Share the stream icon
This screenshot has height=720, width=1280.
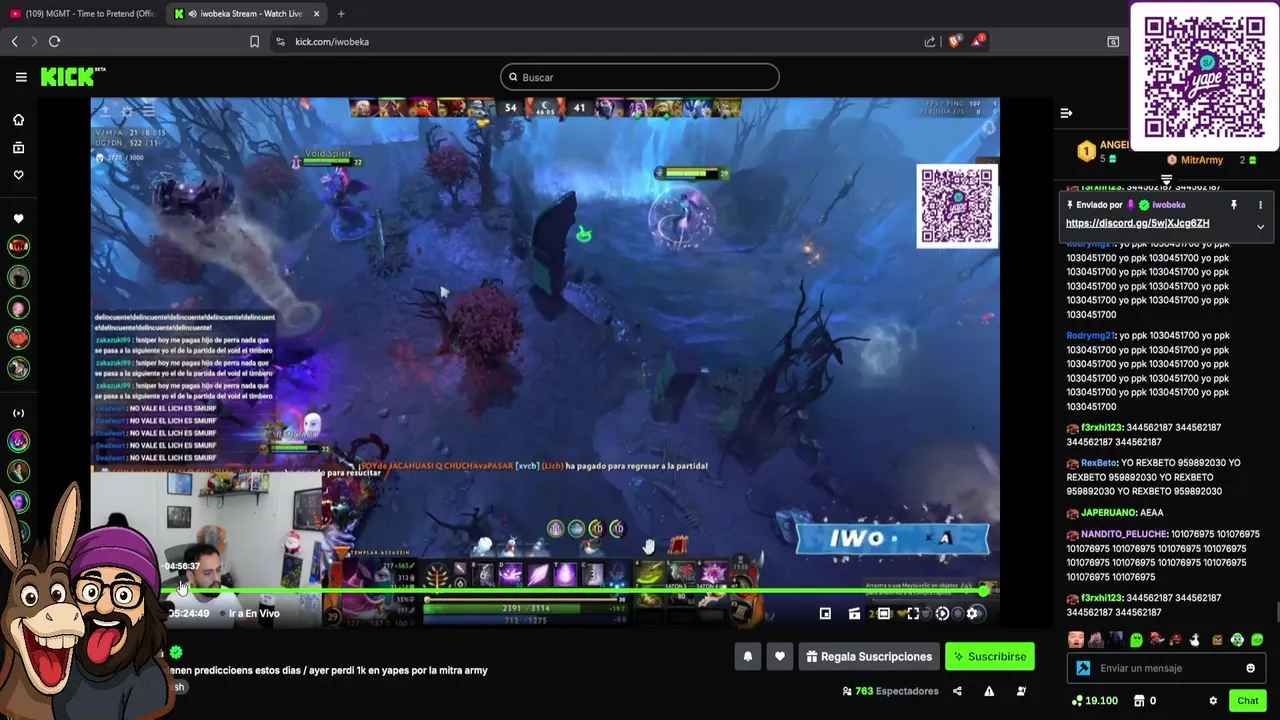[x=957, y=691]
